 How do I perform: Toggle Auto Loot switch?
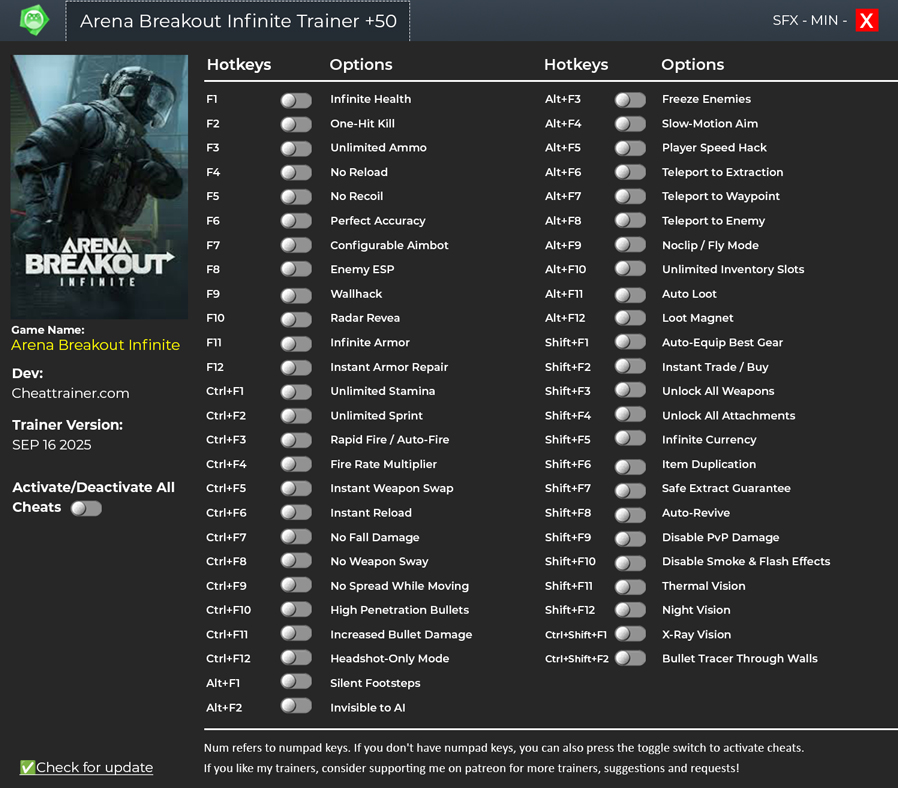click(x=630, y=296)
